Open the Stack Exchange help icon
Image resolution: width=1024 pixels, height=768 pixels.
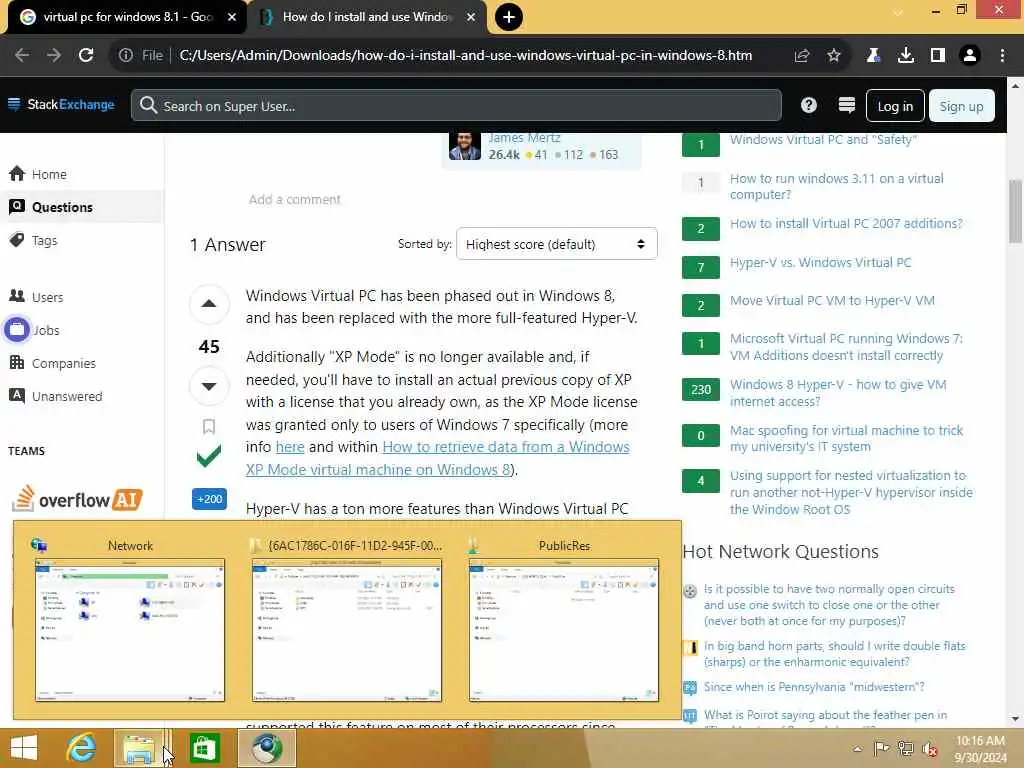(808, 105)
